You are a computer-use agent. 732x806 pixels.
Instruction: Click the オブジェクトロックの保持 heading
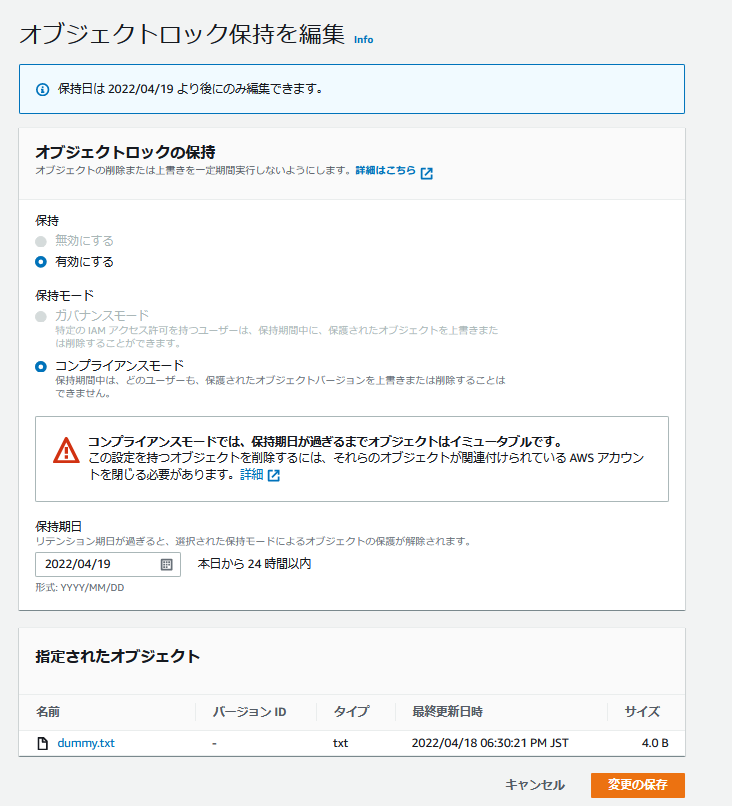[125, 152]
